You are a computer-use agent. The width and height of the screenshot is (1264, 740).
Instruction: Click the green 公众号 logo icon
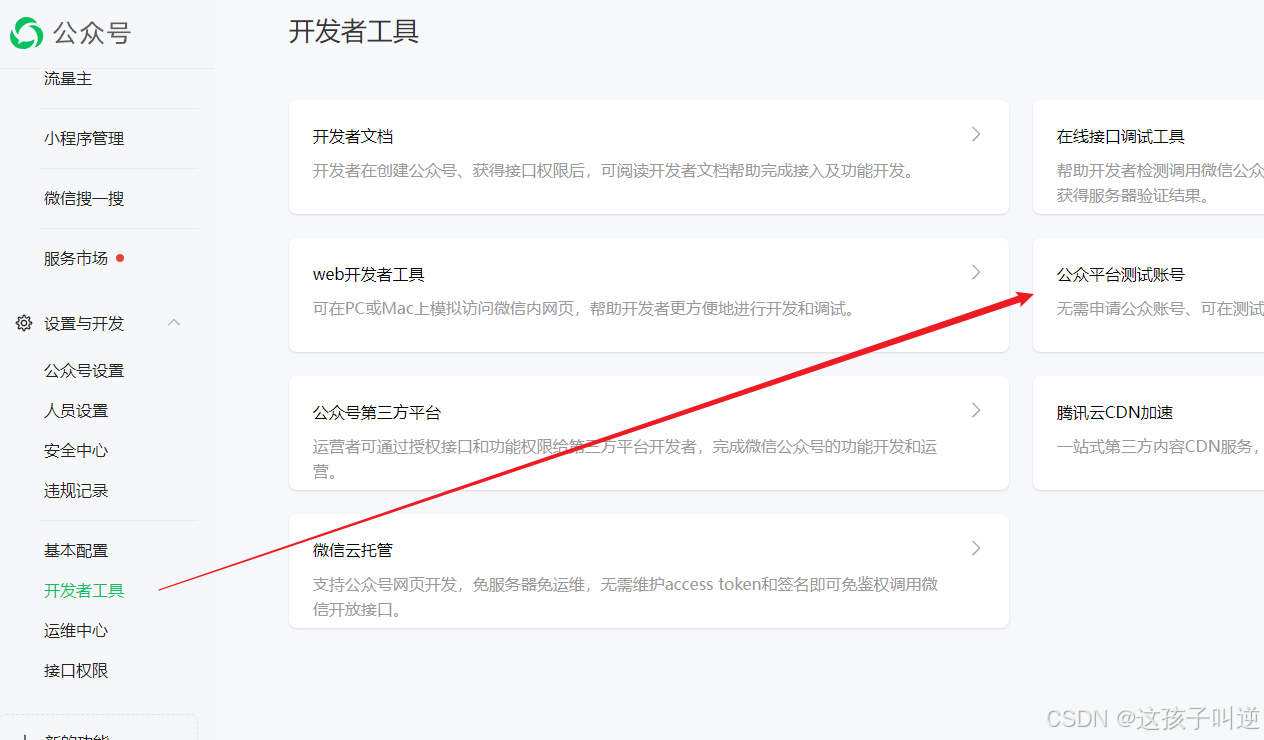[27, 33]
